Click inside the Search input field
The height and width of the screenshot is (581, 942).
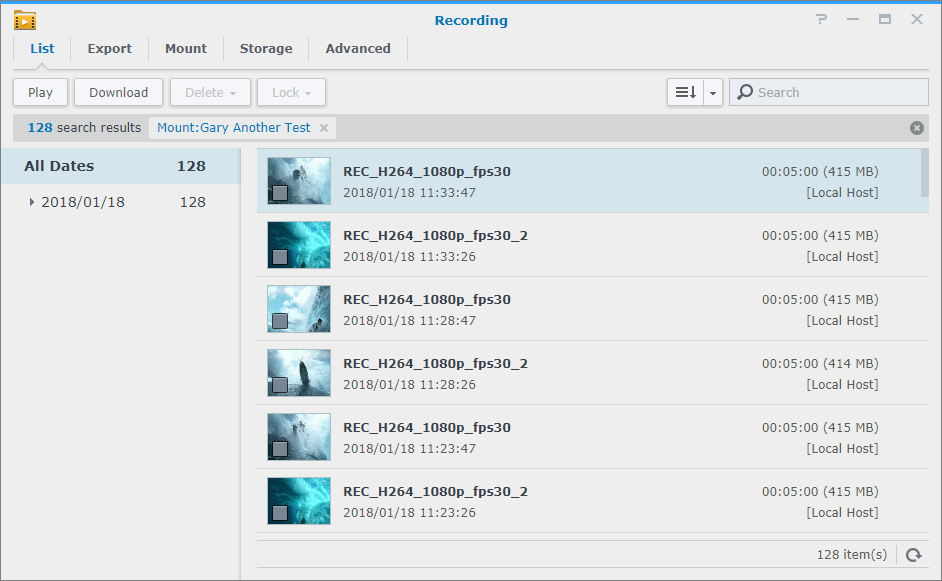[830, 92]
